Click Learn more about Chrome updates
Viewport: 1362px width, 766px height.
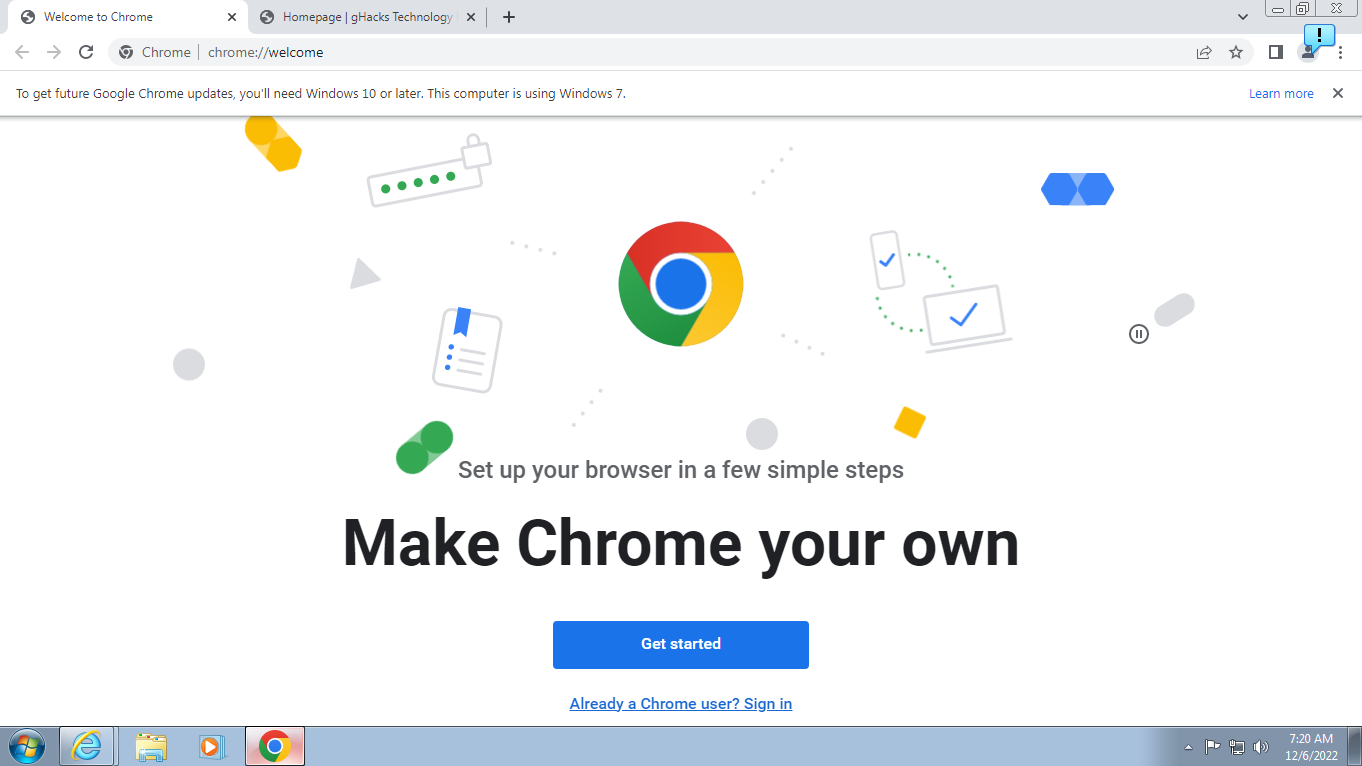click(x=1281, y=93)
